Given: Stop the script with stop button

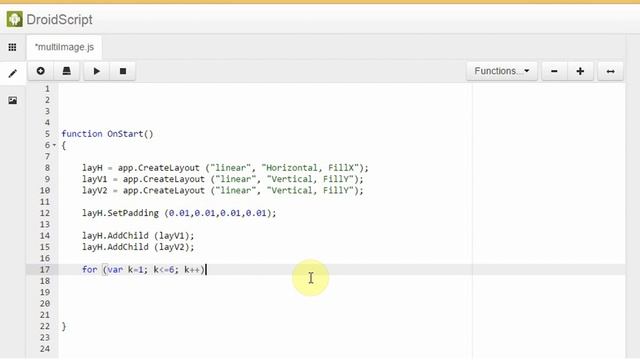Looking at the screenshot, I should (123, 71).
